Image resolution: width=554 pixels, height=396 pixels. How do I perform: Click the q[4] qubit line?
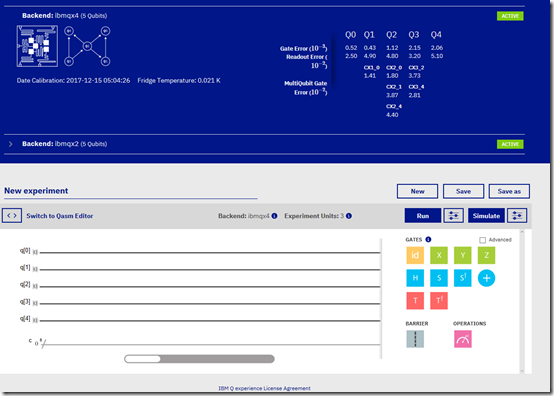210,320
